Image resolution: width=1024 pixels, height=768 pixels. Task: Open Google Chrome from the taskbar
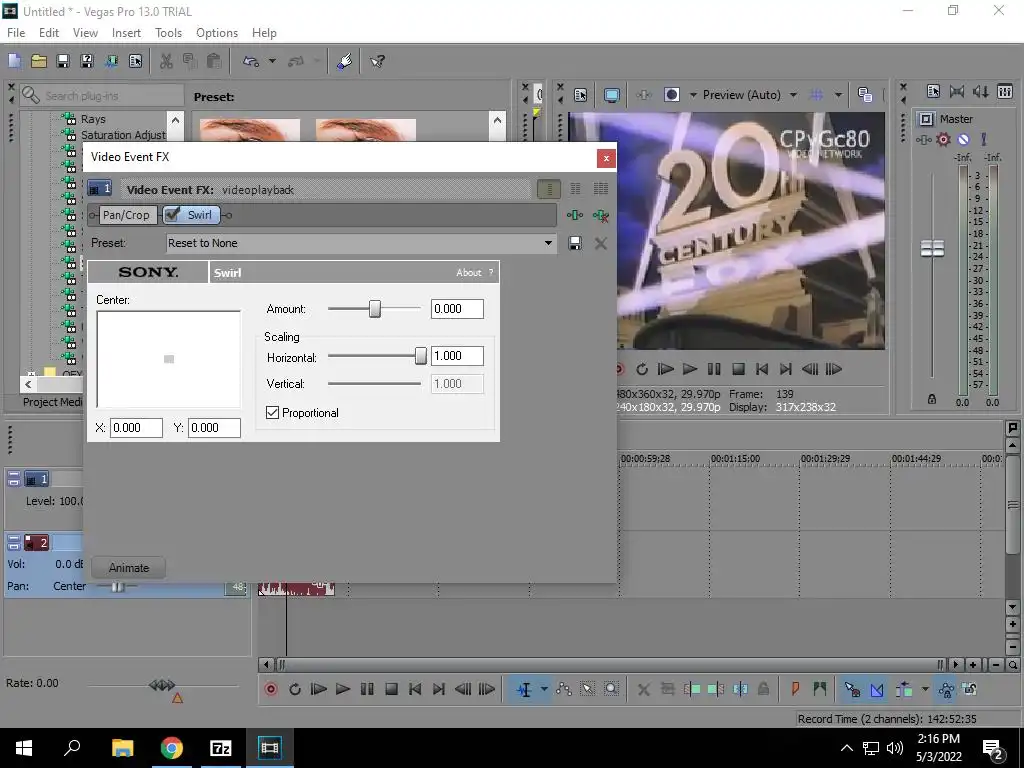(172, 748)
